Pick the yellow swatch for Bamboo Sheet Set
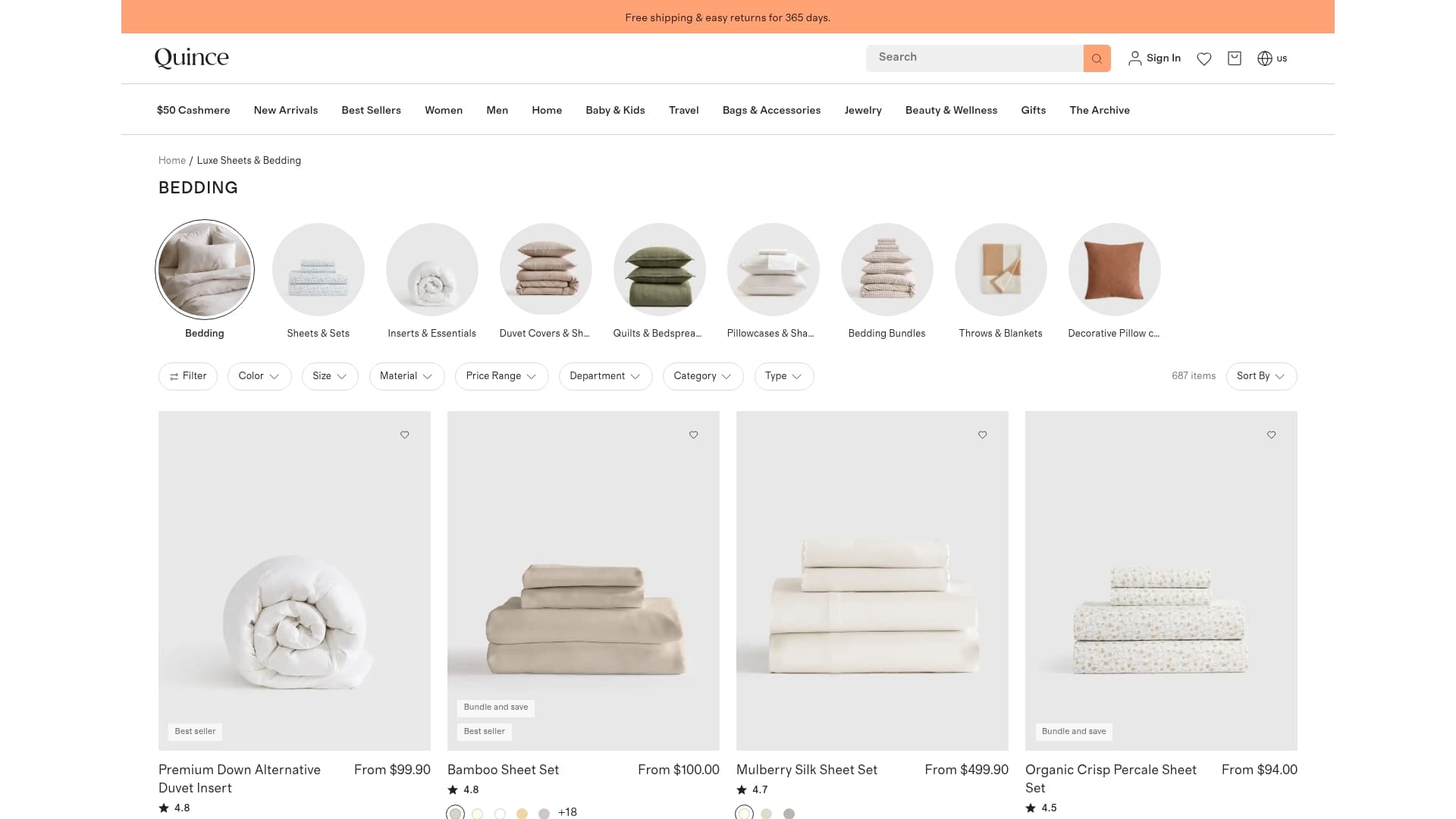Screen dimensions: 1456x819 click(x=522, y=813)
